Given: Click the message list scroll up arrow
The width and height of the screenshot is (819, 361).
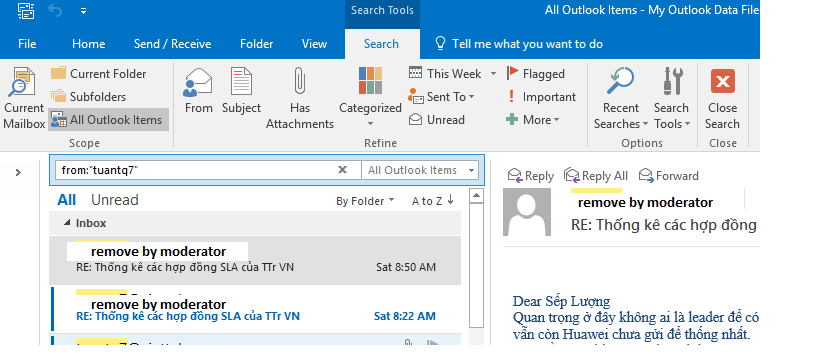Looking at the screenshot, I should pos(476,196).
